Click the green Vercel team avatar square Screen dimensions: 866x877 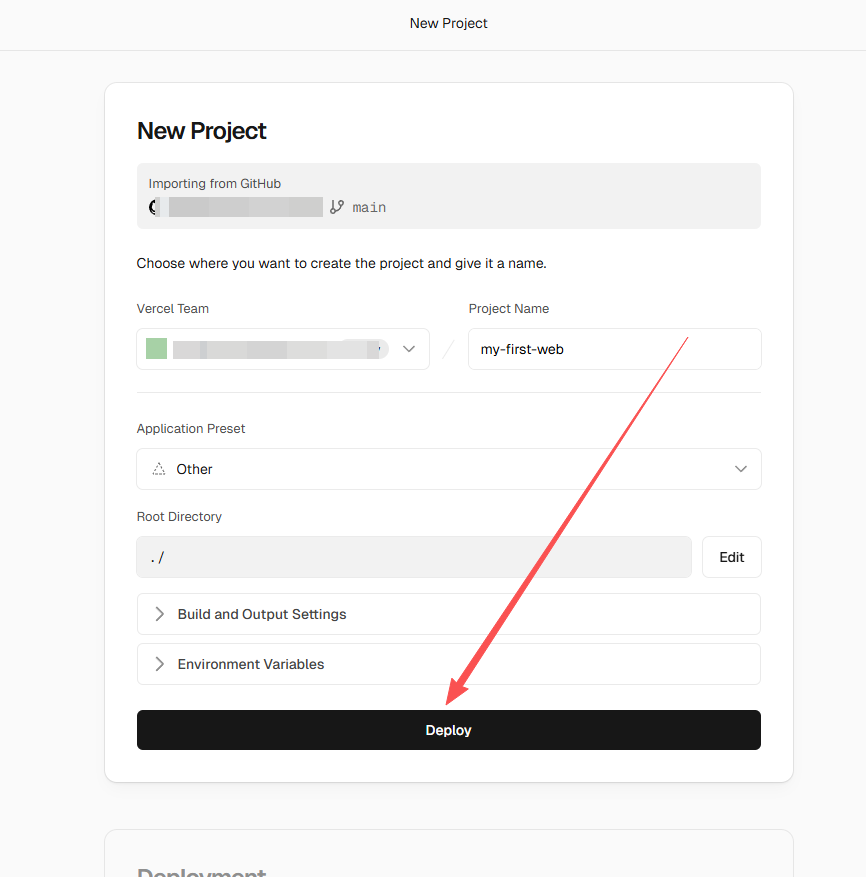coord(156,349)
